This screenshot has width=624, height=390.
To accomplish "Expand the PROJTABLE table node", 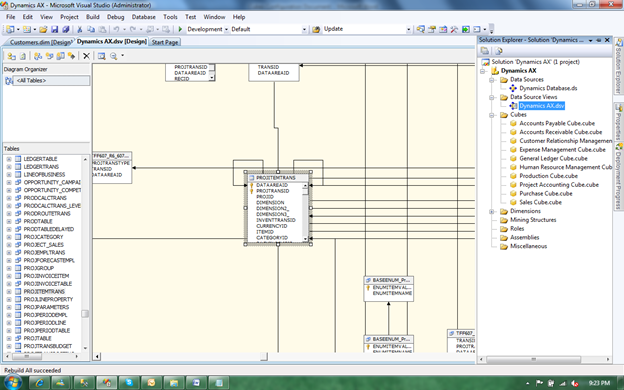I will [9, 338].
